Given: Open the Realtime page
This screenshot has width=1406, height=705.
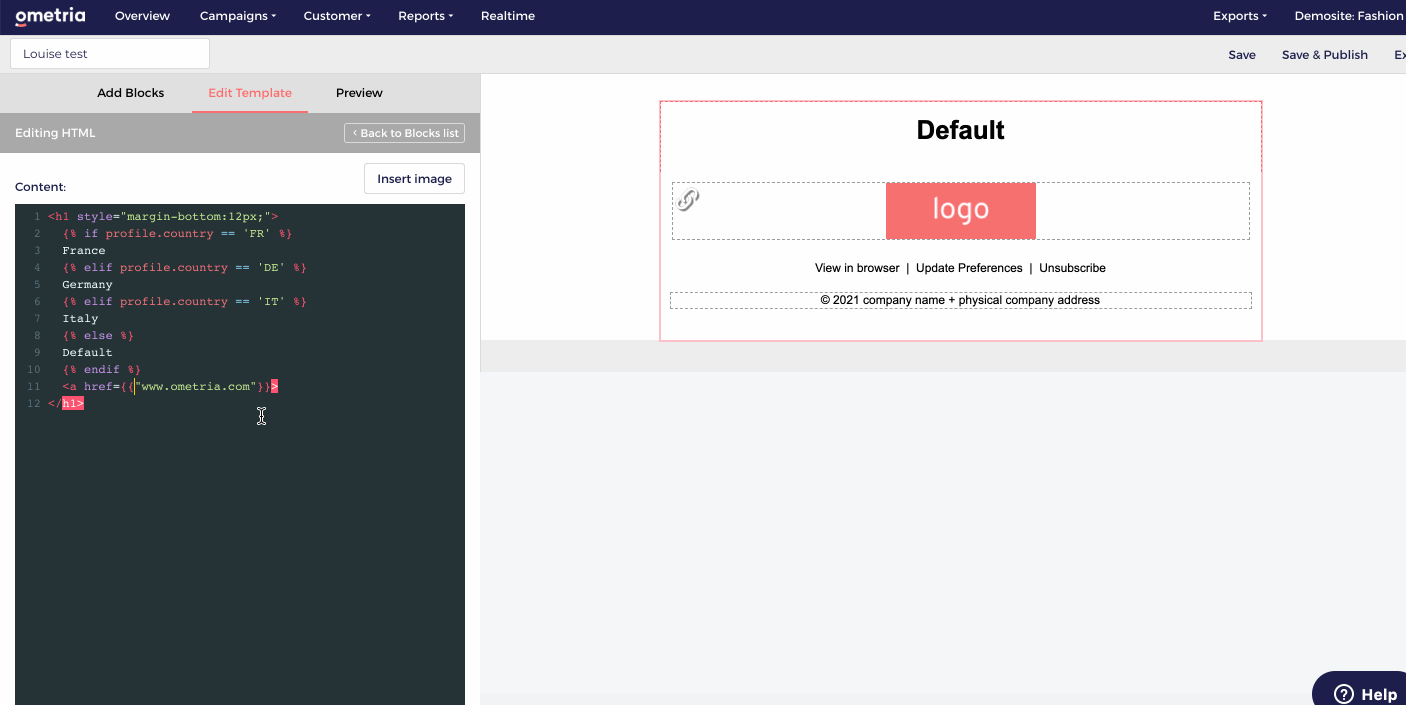Looking at the screenshot, I should pyautogui.click(x=508, y=16).
